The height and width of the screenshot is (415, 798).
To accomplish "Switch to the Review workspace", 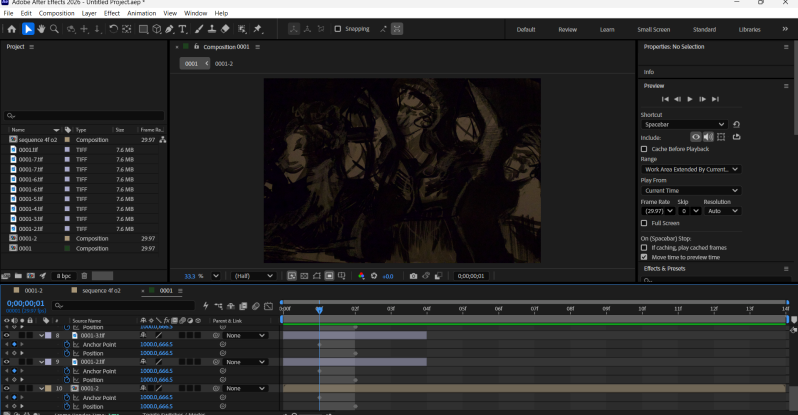I will (567, 30).
